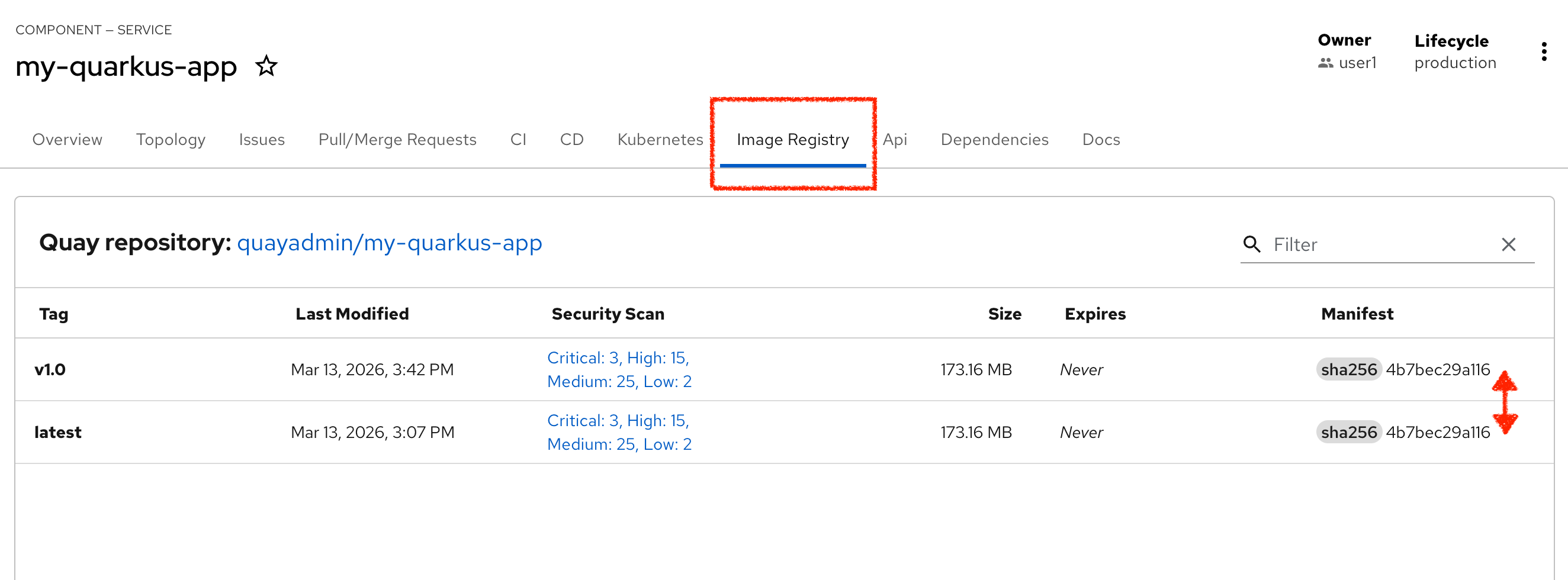Image resolution: width=1568 pixels, height=580 pixels.
Task: Star my-quarkus-app as a favorite
Action: (x=266, y=66)
